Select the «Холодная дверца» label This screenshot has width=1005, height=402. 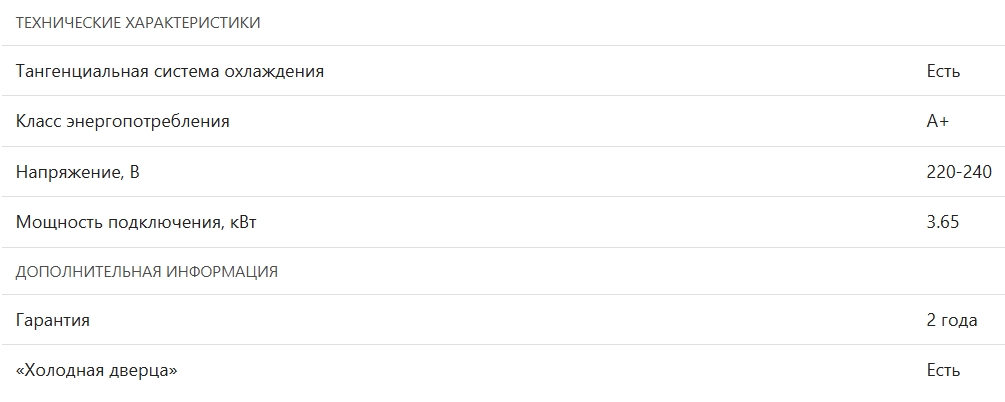click(97, 371)
